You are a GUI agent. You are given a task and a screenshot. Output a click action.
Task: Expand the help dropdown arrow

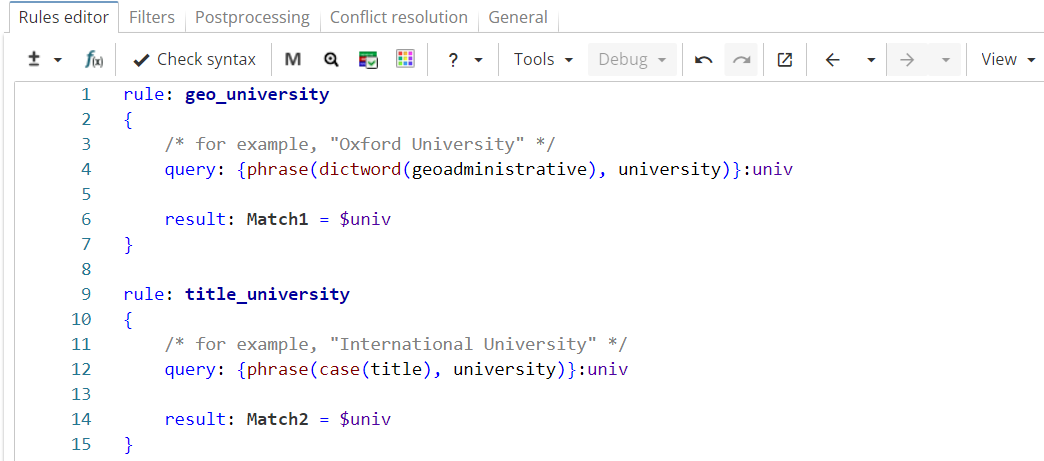pyautogui.click(x=478, y=60)
